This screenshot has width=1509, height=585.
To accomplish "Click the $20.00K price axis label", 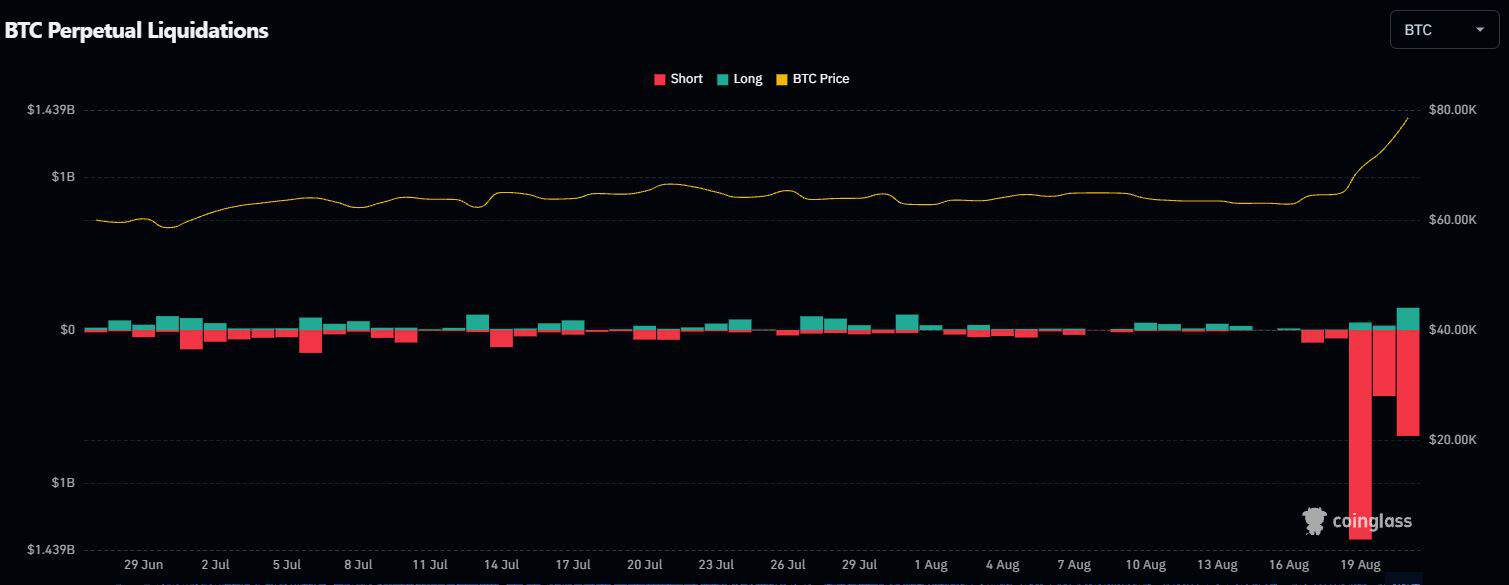I will click(1453, 440).
